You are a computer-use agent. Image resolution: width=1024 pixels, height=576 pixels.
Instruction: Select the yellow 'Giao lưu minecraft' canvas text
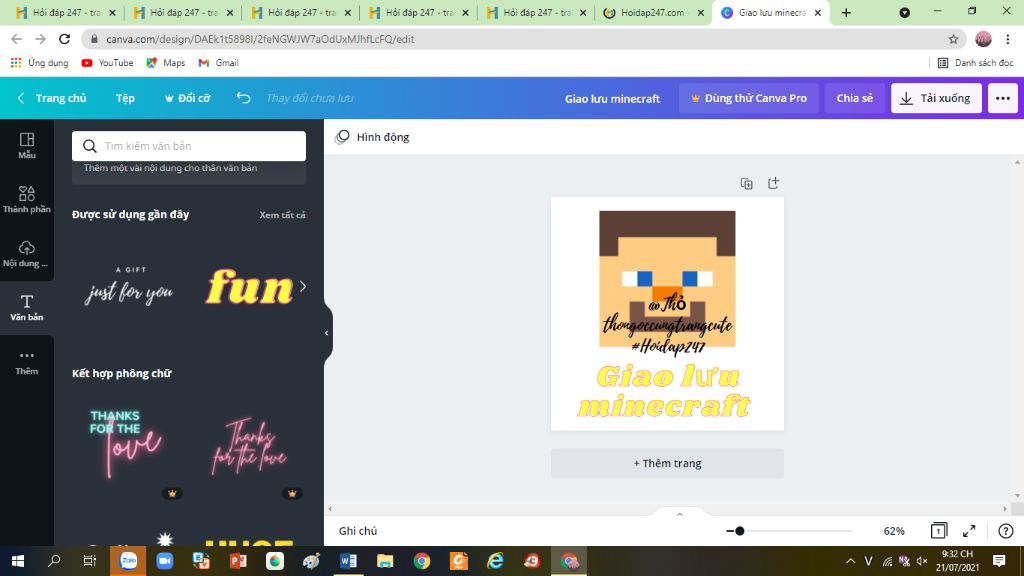(x=665, y=391)
